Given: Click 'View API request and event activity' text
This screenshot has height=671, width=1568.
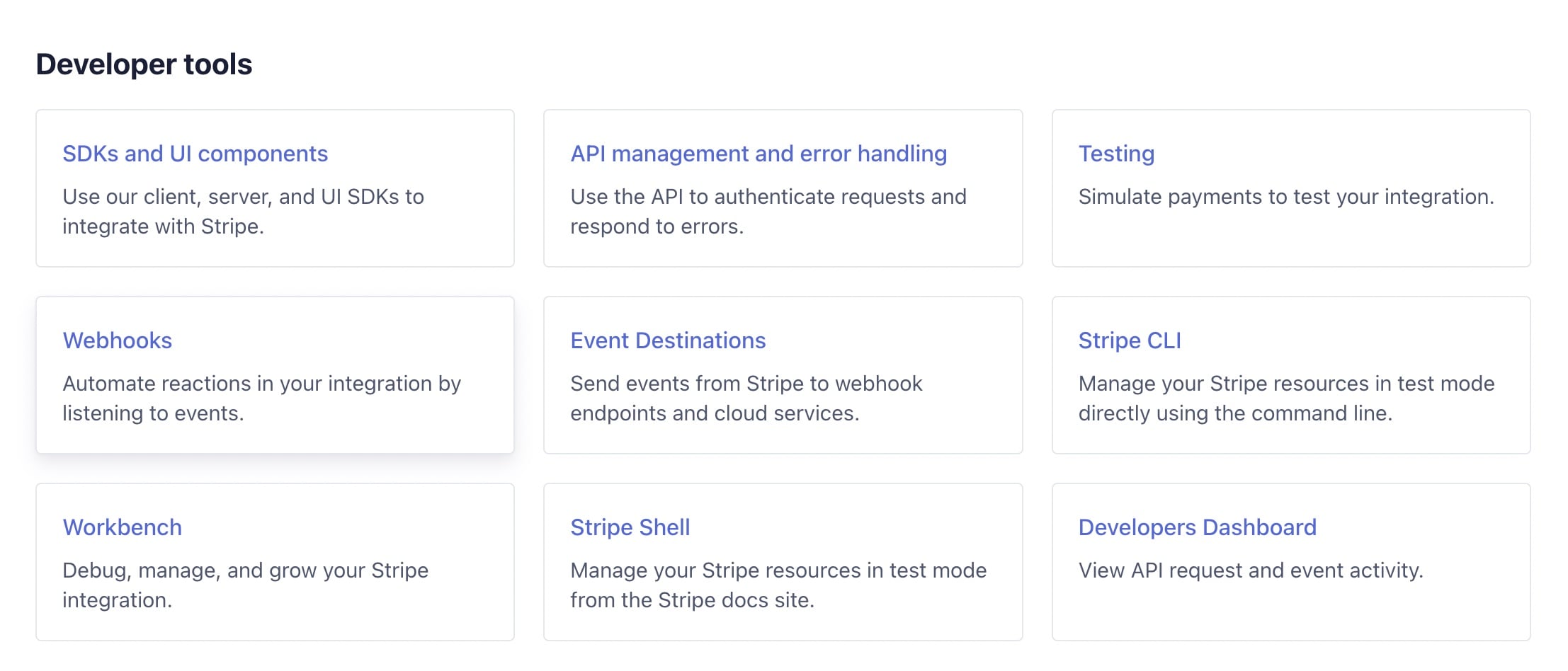Looking at the screenshot, I should point(1251,570).
